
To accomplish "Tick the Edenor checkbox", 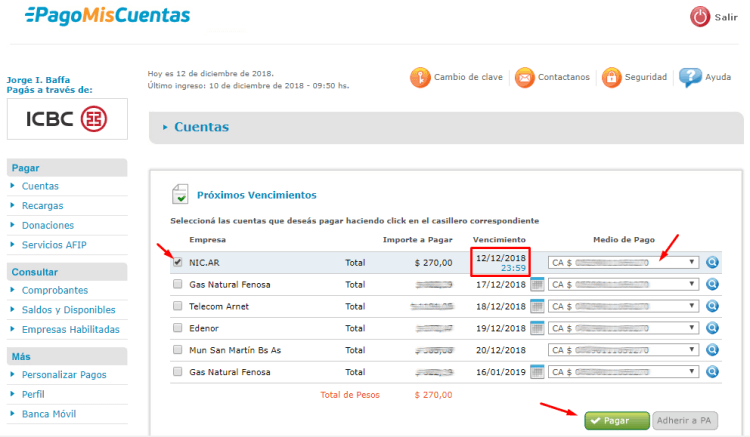I will 177,328.
